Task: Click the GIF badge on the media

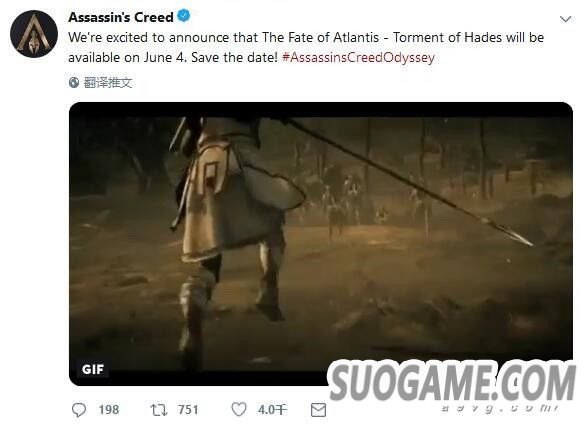Action: 93,369
